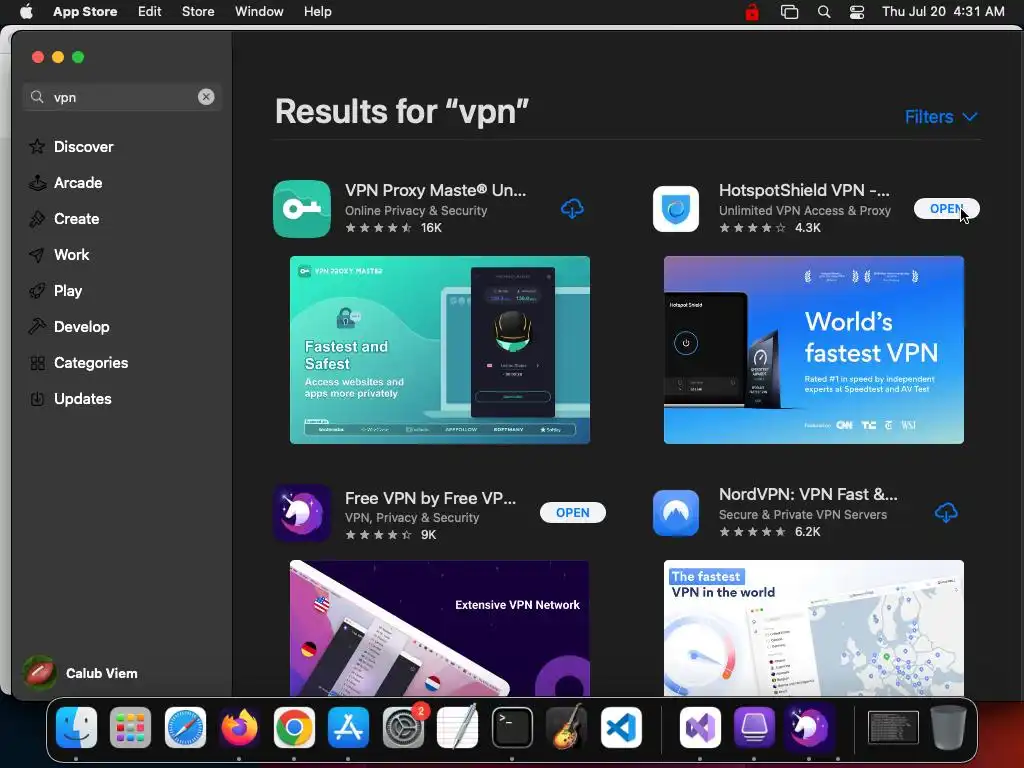Viewport: 1024px width, 768px height.
Task: Click the VPN Proxy Master app icon
Action: click(x=302, y=209)
